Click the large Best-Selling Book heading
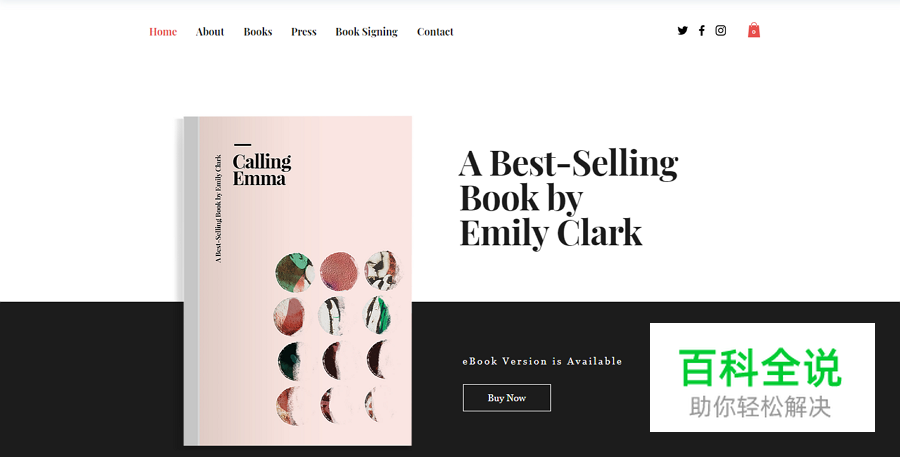The width and height of the screenshot is (900, 457). point(568,197)
